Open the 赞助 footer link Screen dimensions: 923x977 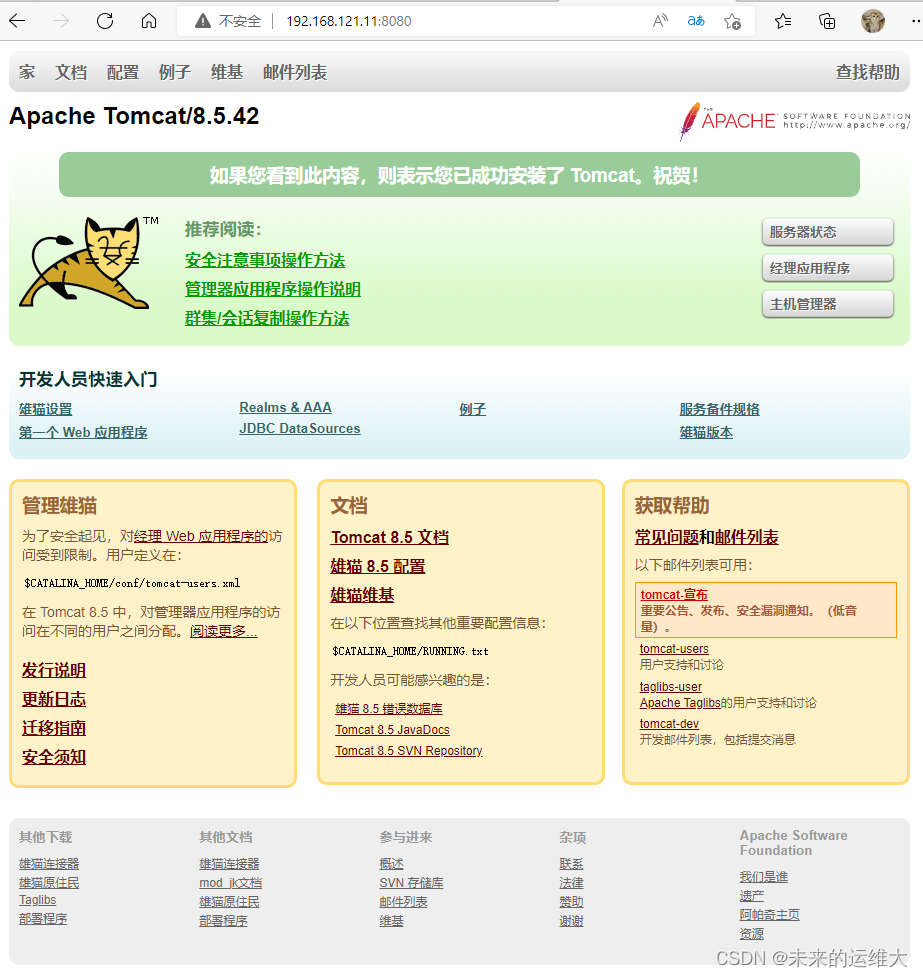tap(571, 902)
